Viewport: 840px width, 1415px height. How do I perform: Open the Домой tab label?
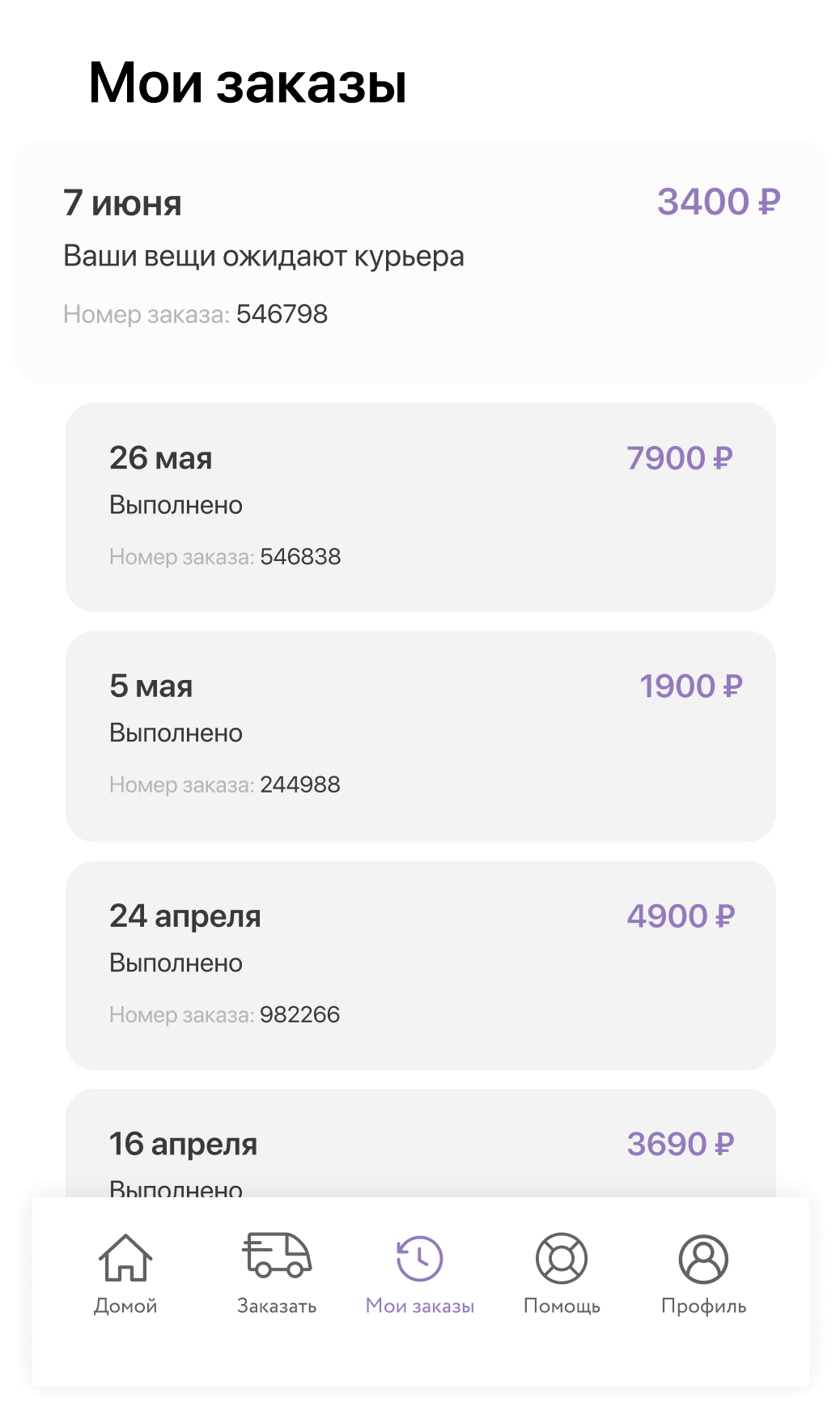[x=125, y=1306]
